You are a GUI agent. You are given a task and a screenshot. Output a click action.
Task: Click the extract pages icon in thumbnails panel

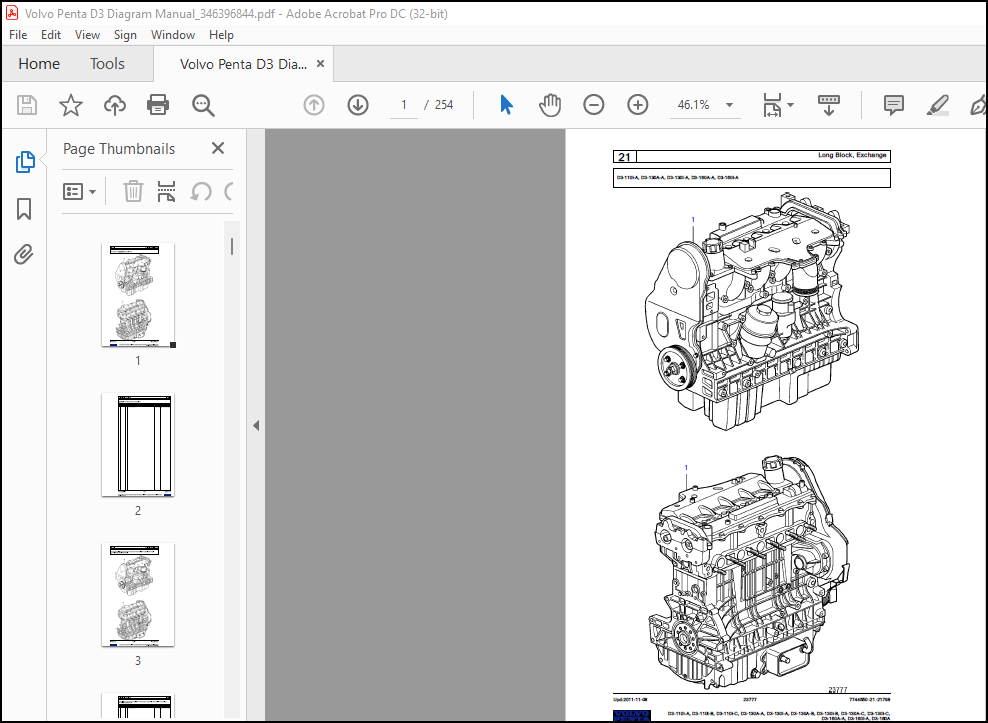[x=166, y=191]
